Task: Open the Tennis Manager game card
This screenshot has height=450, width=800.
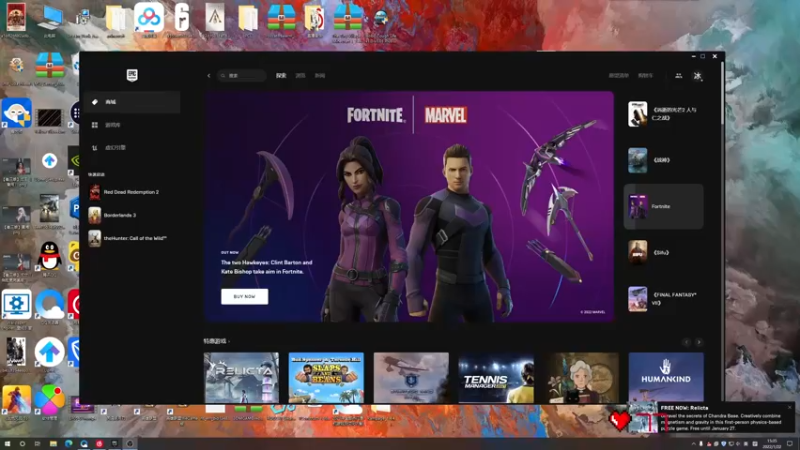Action: [496, 378]
